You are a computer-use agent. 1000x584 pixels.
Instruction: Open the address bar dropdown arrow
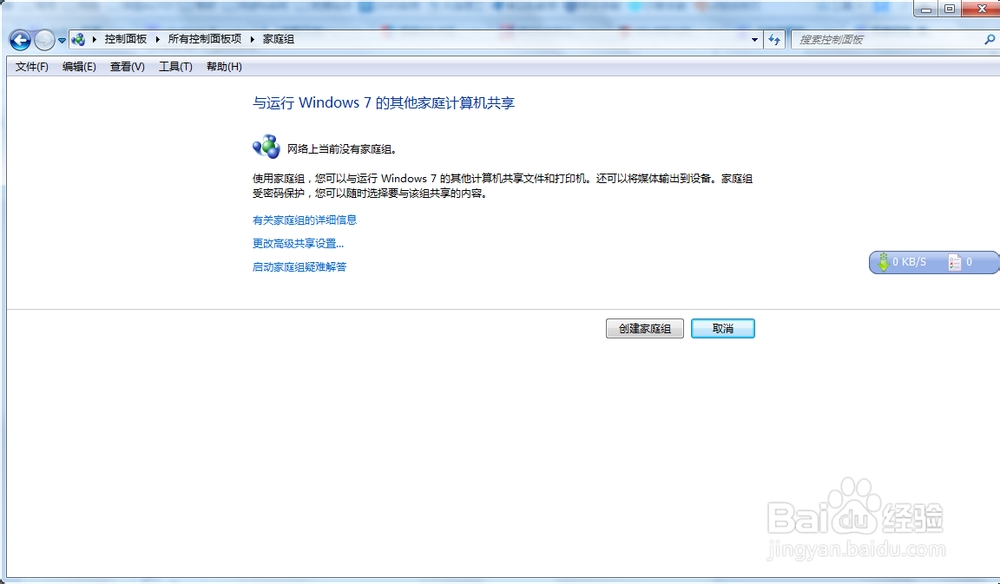[755, 39]
